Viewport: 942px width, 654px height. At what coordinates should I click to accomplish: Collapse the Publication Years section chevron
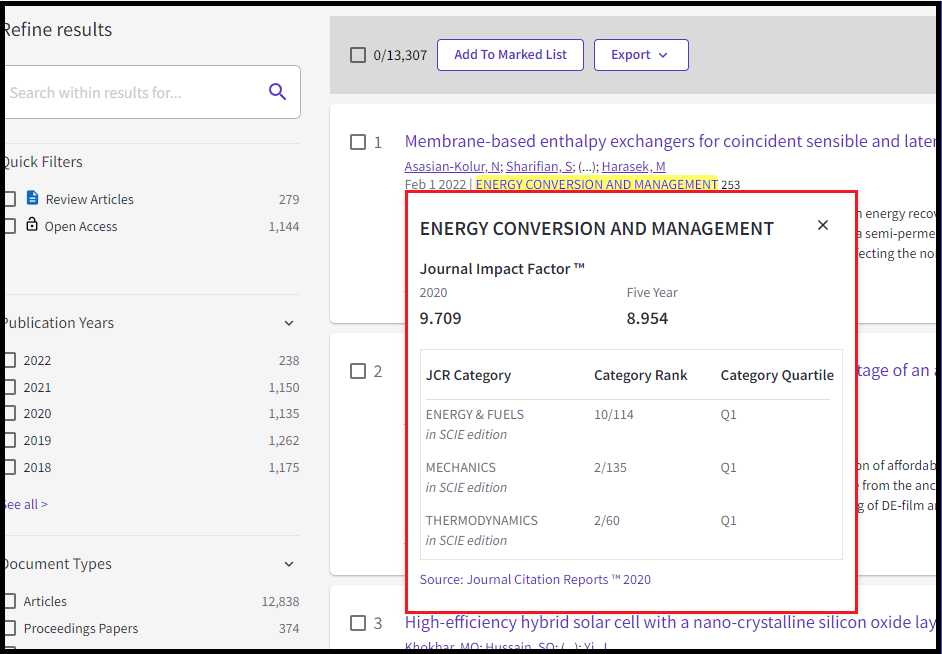(289, 323)
